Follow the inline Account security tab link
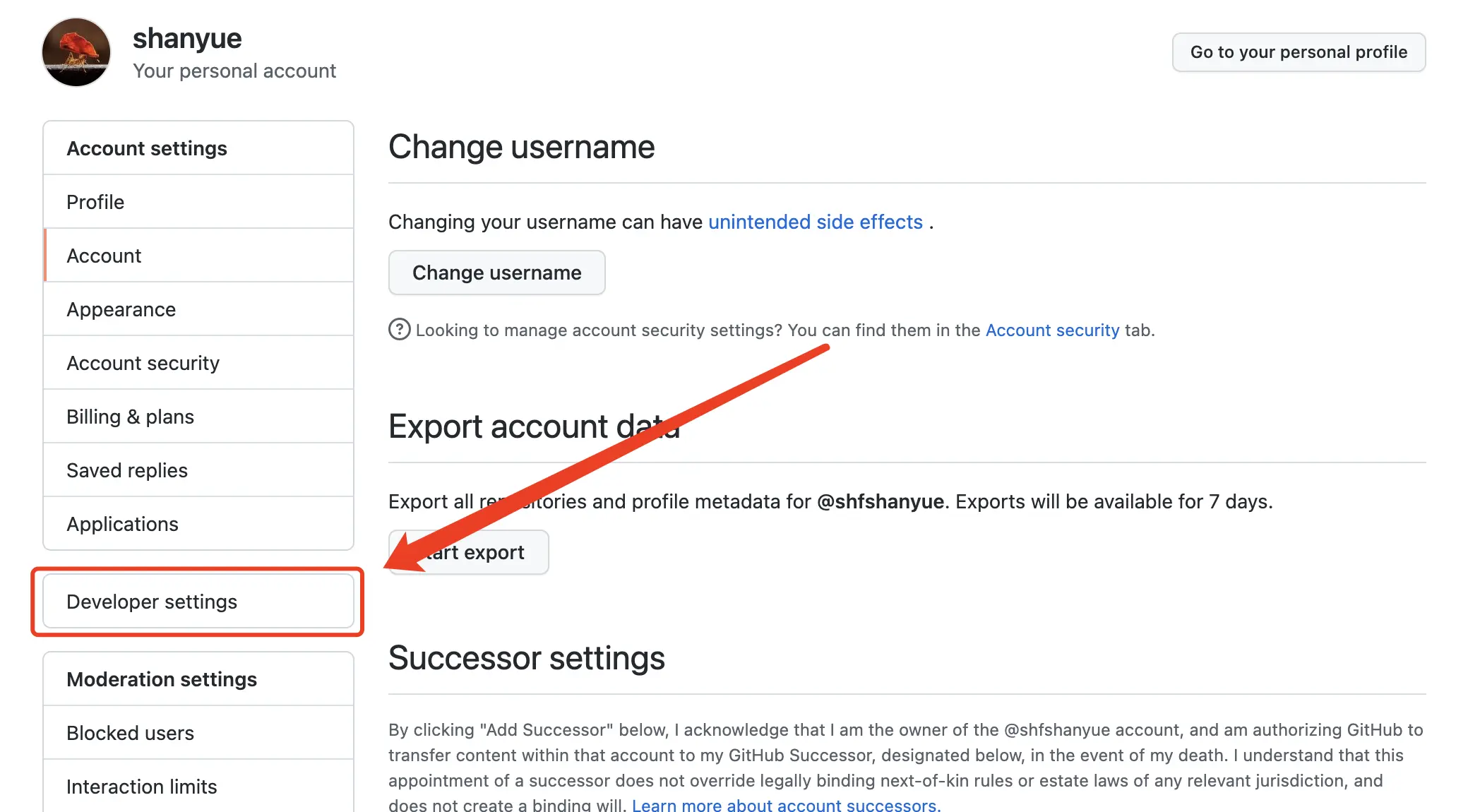Screen dimensions: 1480x812 pyautogui.click(x=1052, y=330)
